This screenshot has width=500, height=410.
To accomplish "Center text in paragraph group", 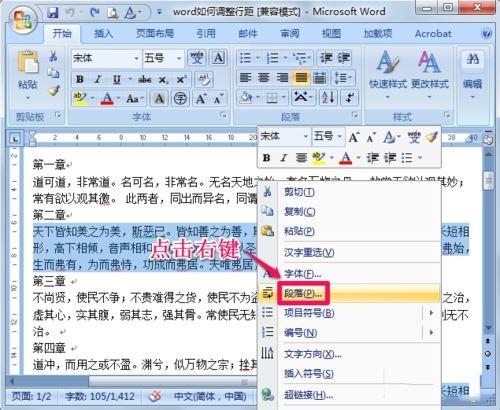I will pos(264,78).
